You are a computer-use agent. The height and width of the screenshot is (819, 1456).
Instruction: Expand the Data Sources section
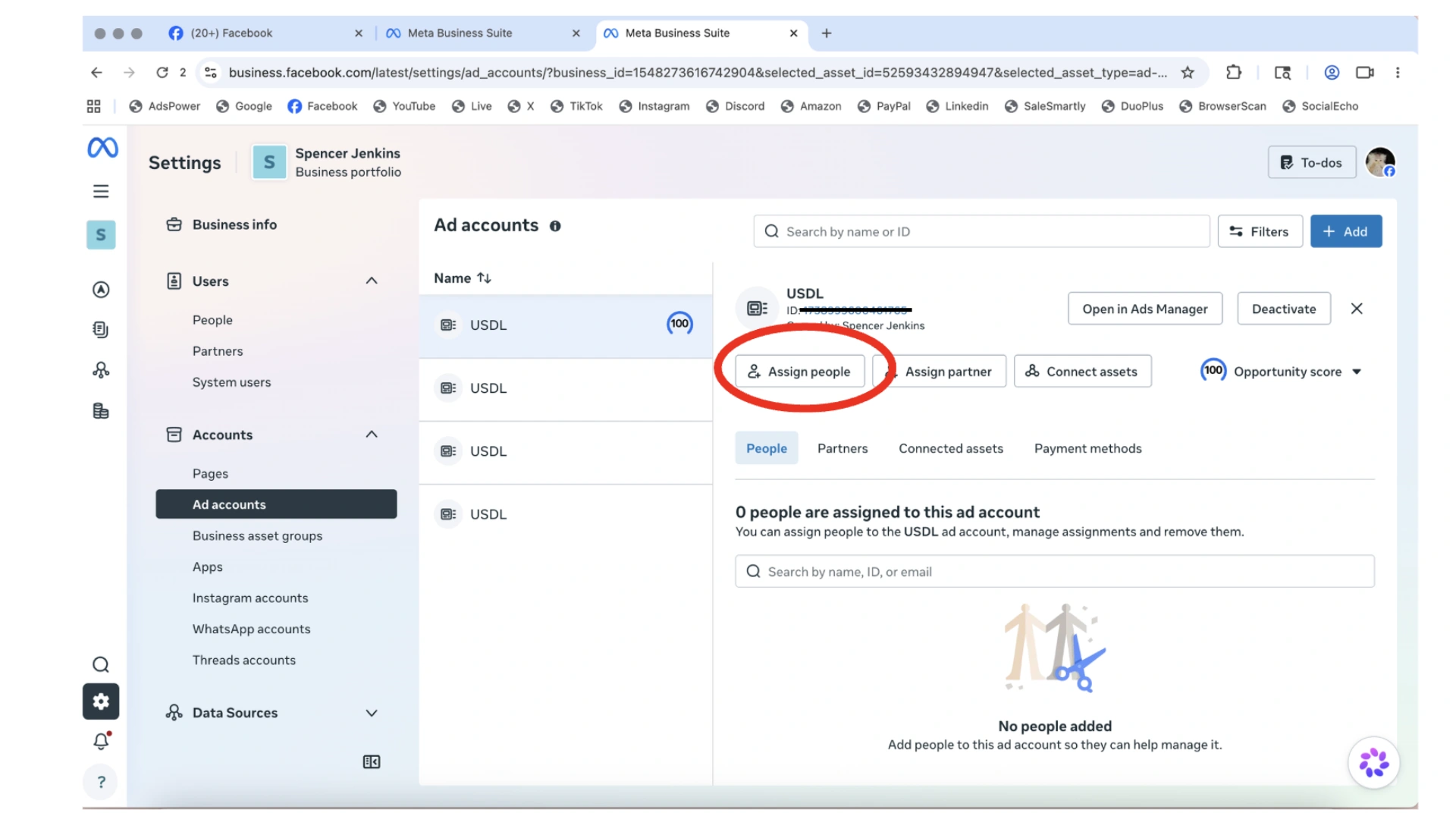click(x=372, y=713)
